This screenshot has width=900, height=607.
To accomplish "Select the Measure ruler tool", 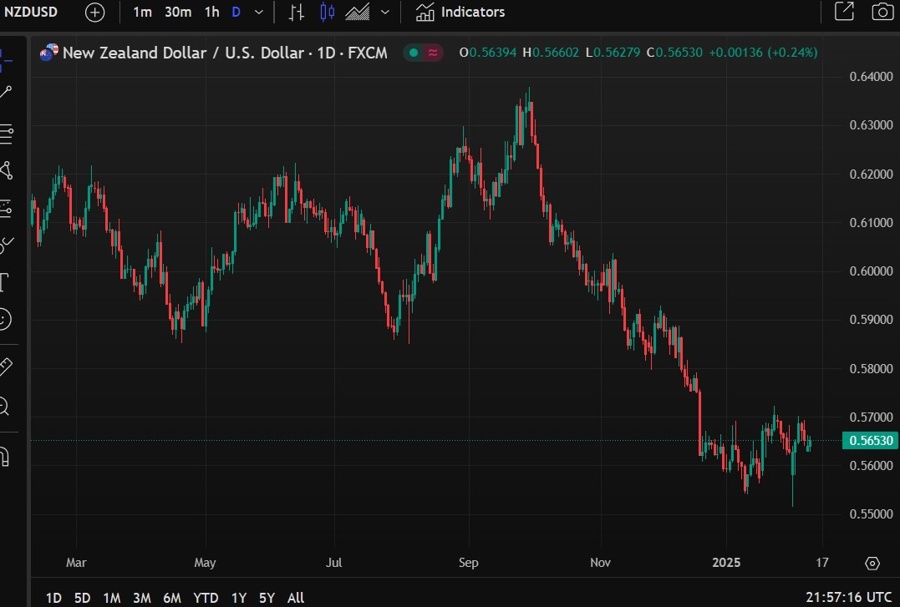I will click(5, 367).
